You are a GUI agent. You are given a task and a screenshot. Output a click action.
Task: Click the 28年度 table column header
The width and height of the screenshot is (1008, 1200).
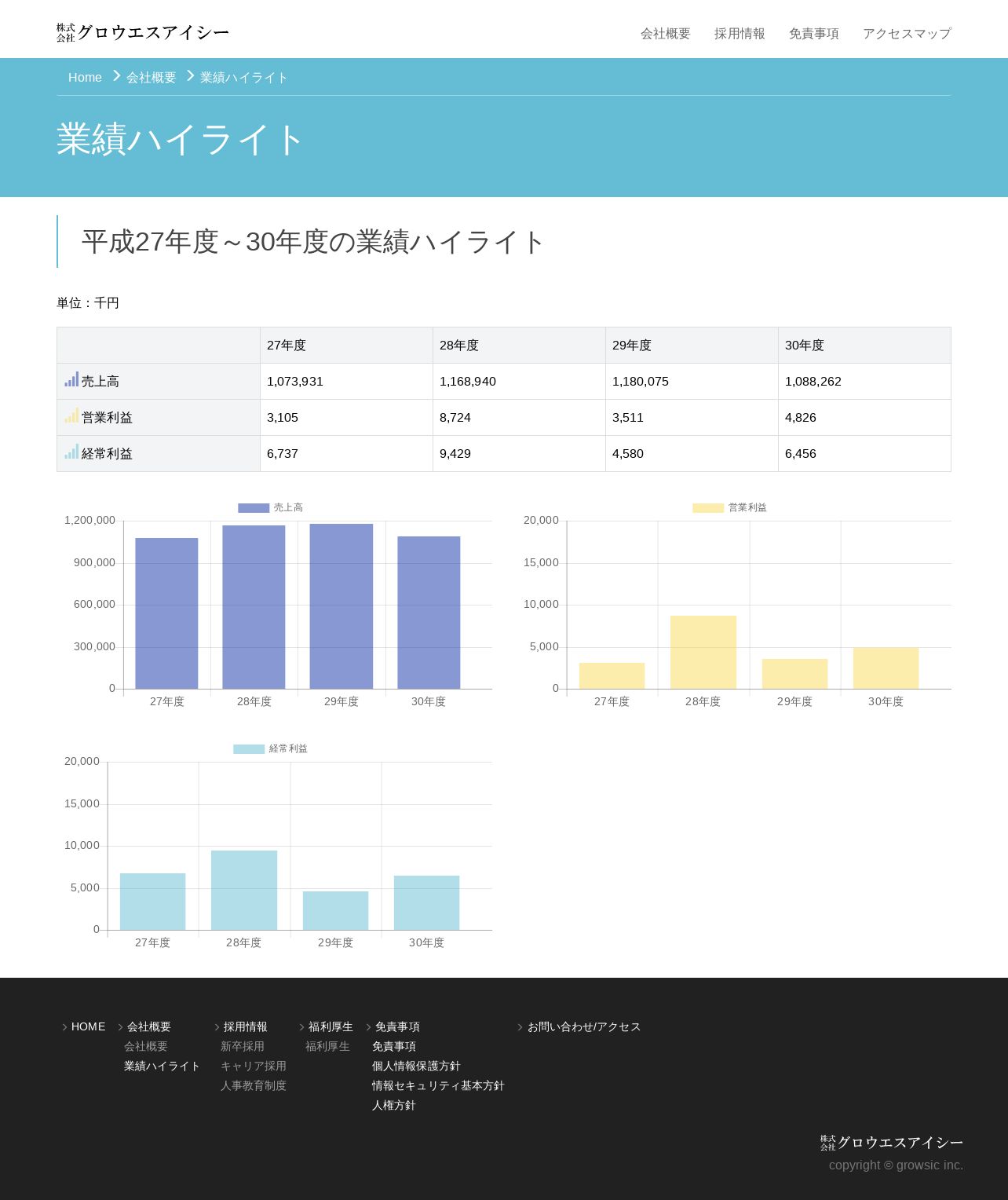(519, 346)
